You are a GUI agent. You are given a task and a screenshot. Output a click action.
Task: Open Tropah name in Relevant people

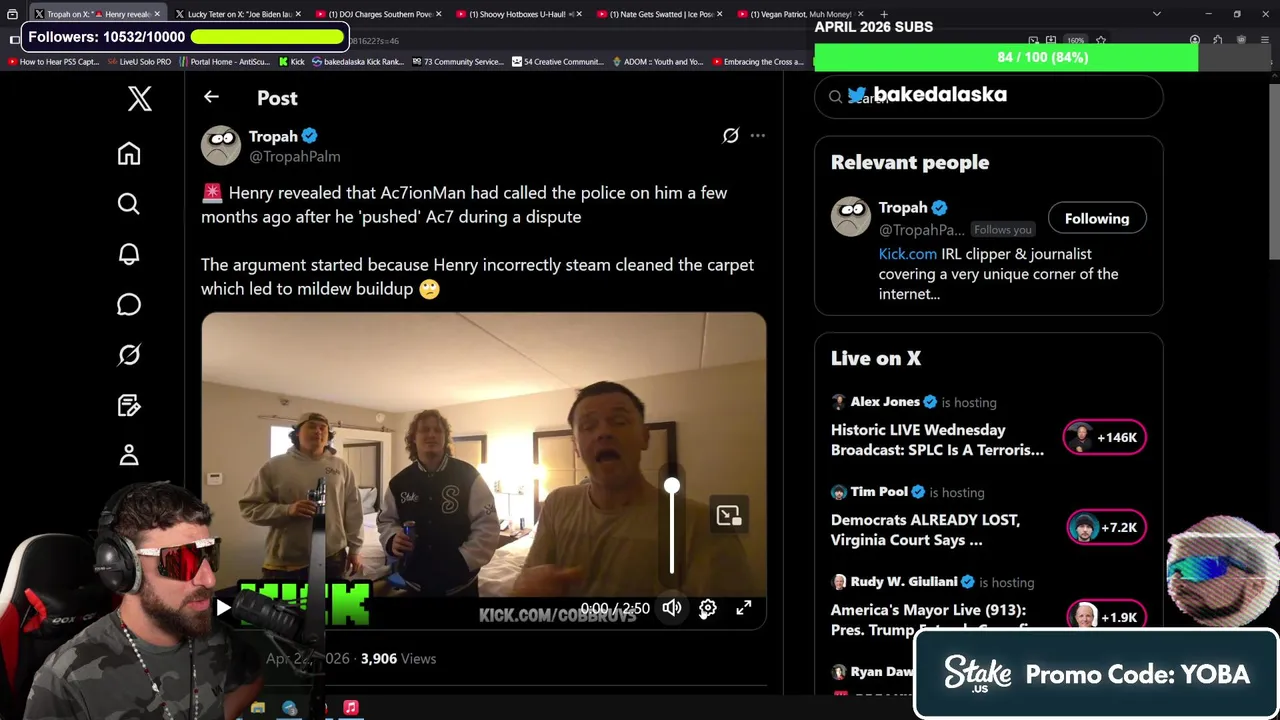point(903,208)
